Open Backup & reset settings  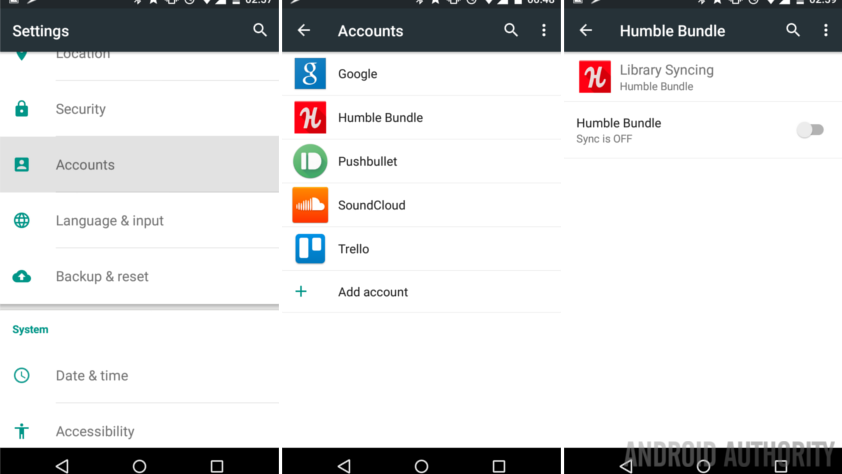140,276
